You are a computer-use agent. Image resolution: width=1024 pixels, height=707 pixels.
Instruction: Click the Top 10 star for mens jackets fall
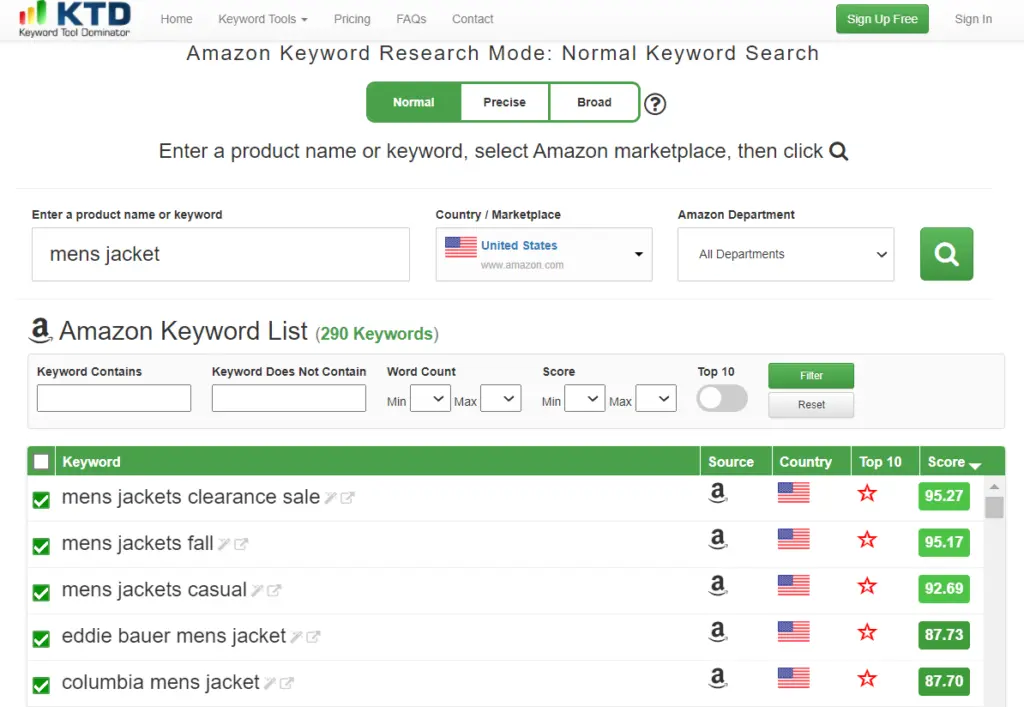coord(867,540)
